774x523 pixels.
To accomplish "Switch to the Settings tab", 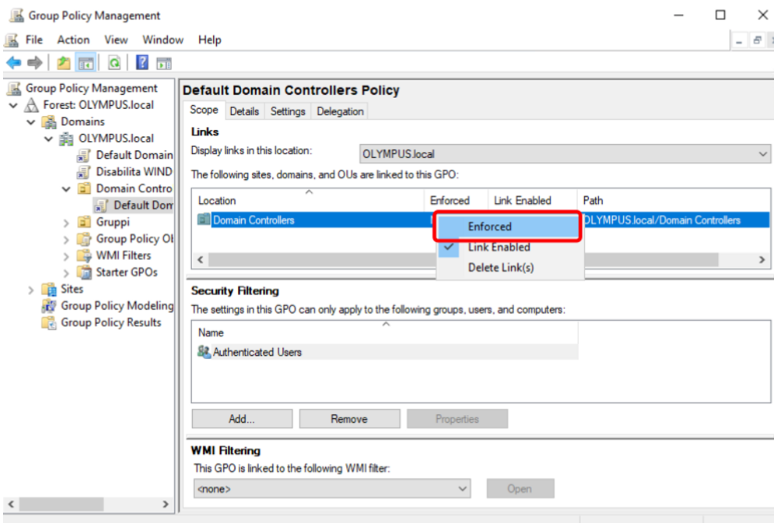I will point(287,111).
